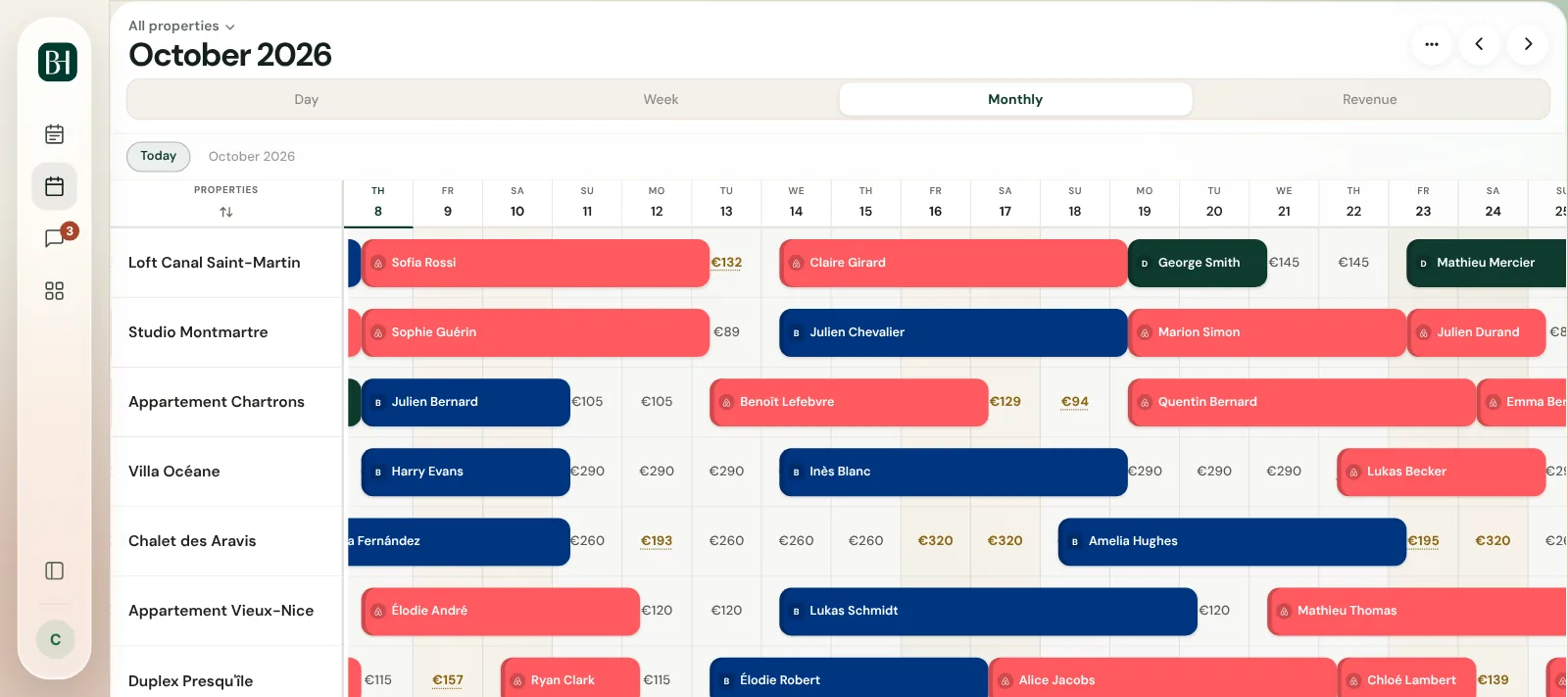
Task: Click the €193 rate in Chalet des Aravis
Action: point(657,541)
